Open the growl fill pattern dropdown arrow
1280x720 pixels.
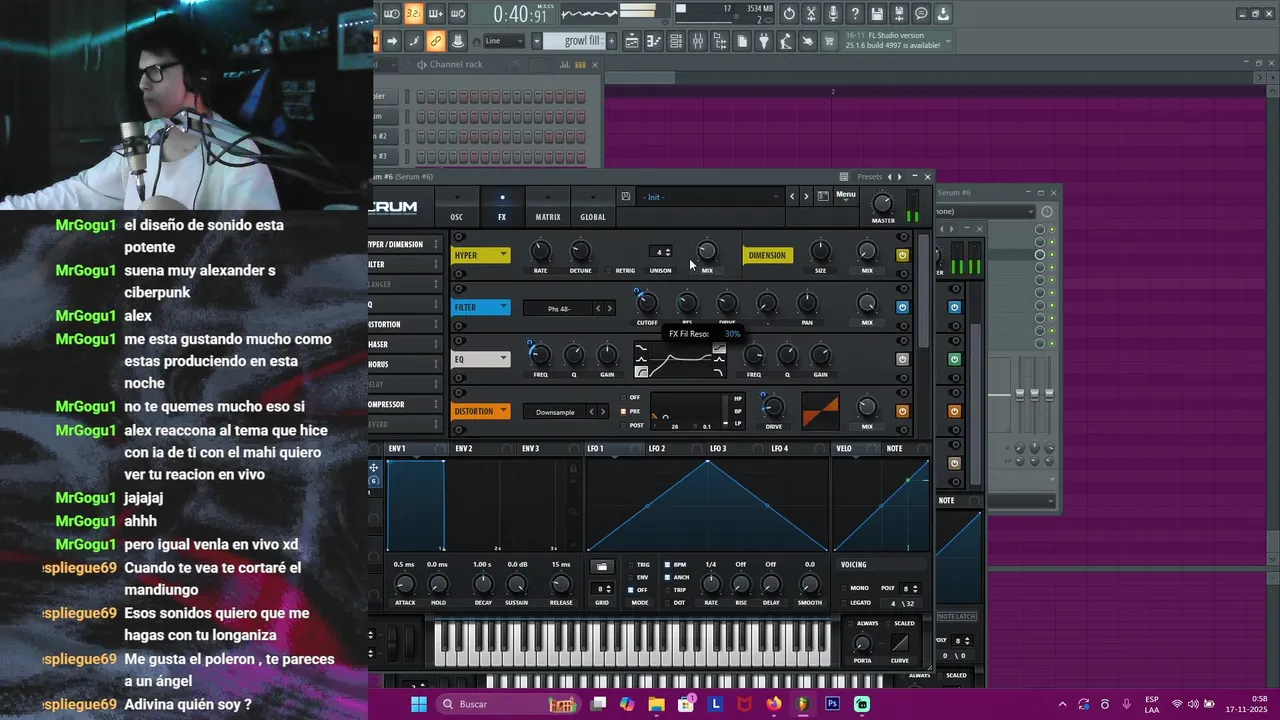point(537,41)
